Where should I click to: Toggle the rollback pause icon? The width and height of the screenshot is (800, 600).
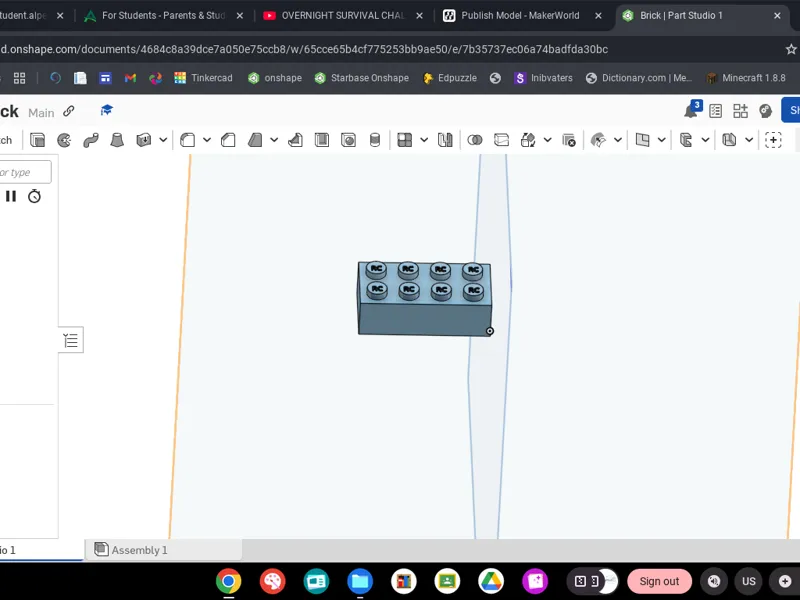point(11,196)
